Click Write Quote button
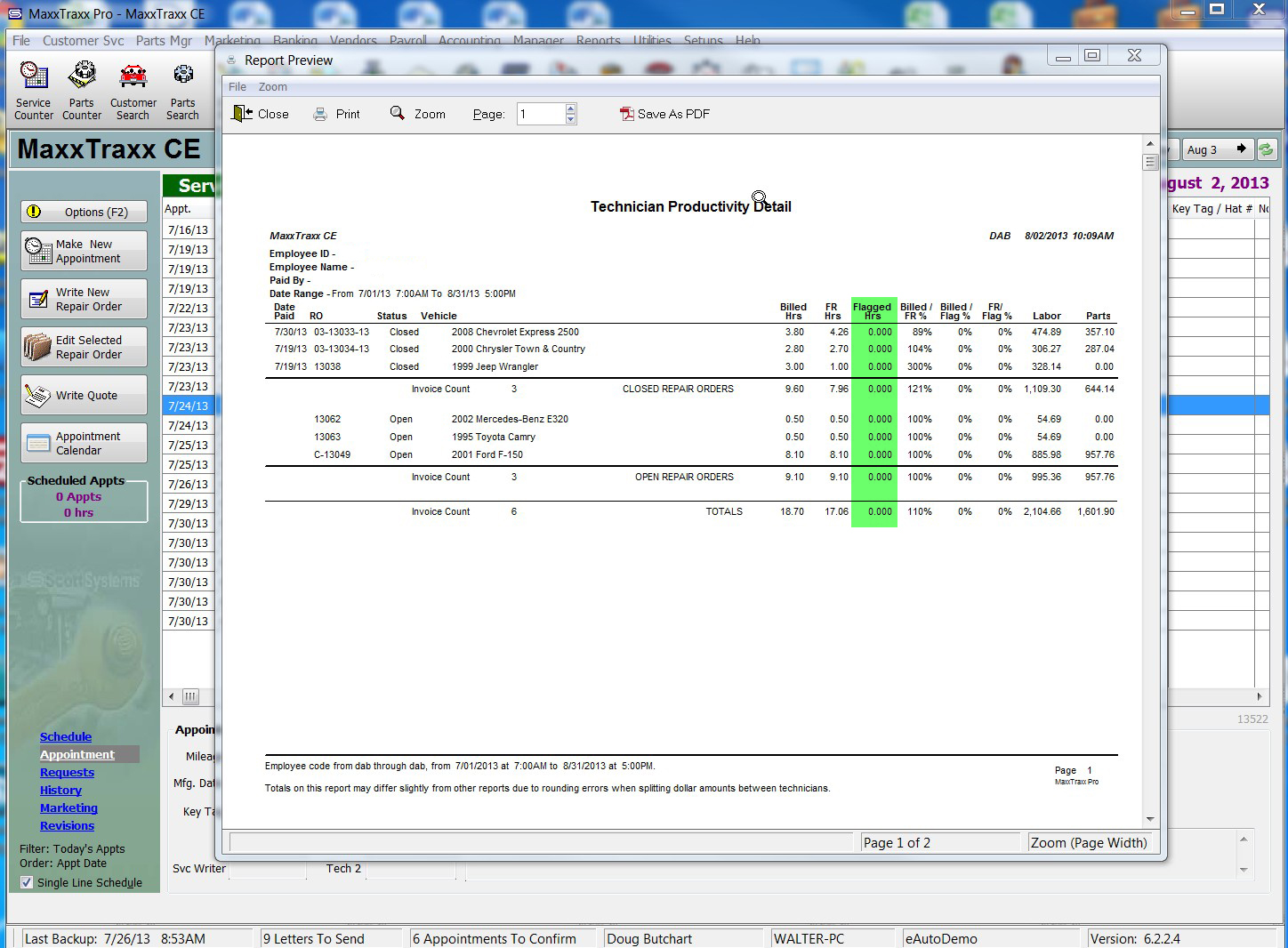The width and height of the screenshot is (1288, 948). pos(84,395)
